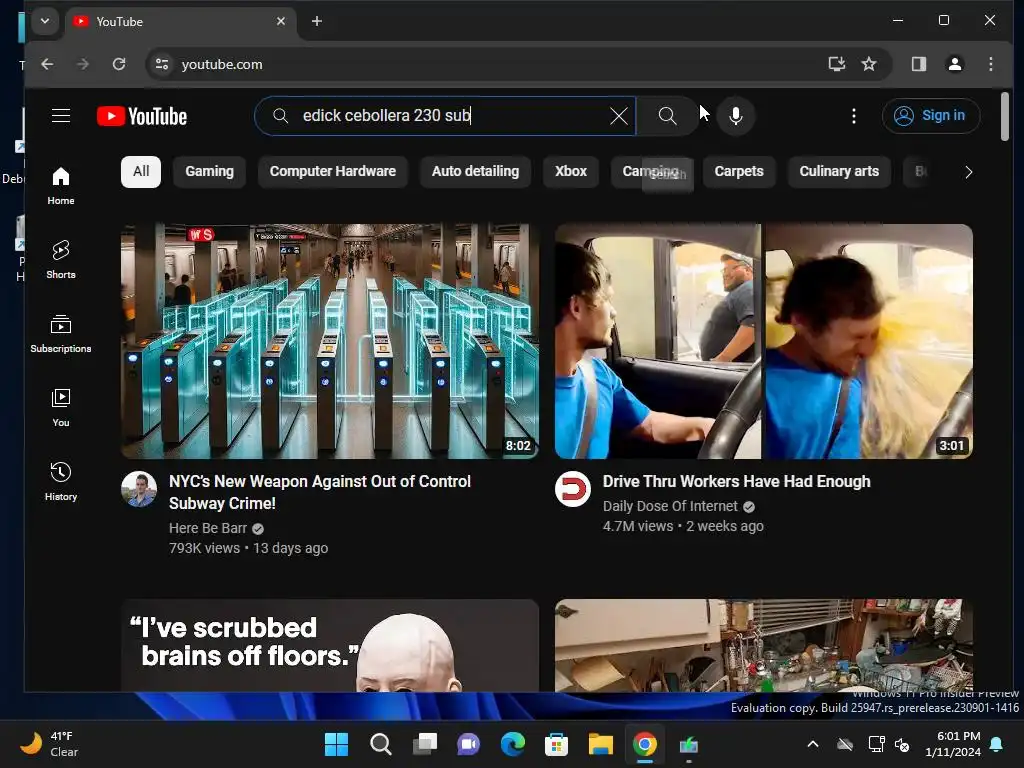Open the 'I've scrubbed brains off floors' thumbnail
This screenshot has height=768, width=1024.
click(x=330, y=645)
